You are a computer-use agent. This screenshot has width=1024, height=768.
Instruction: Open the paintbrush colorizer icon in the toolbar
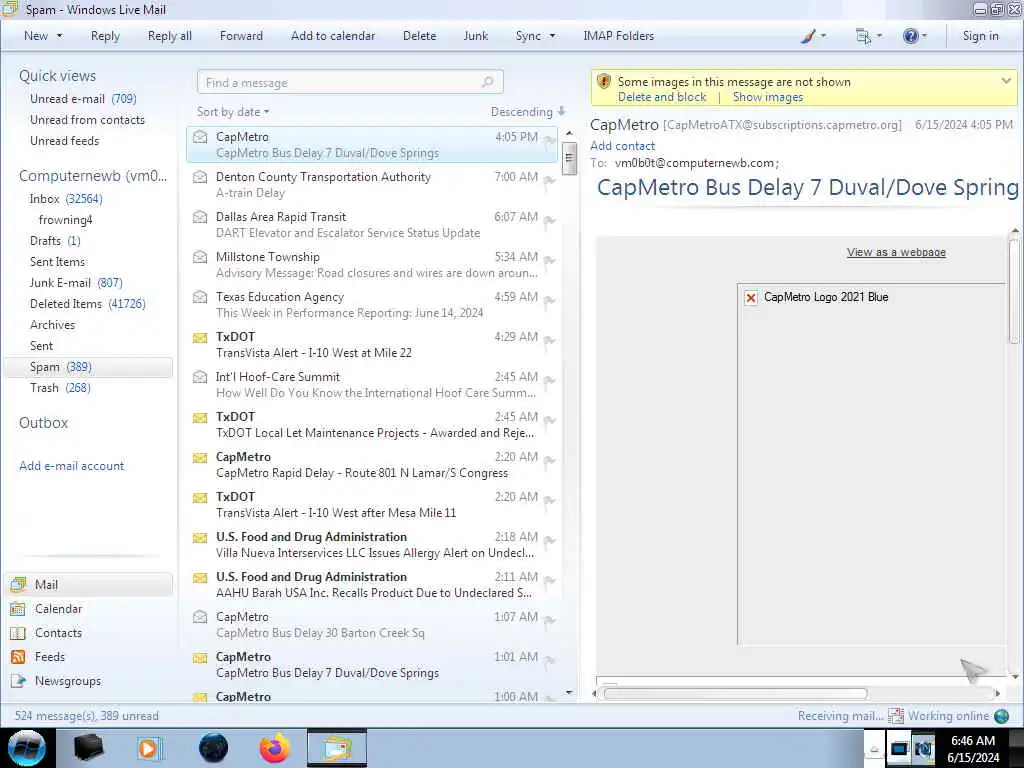click(x=808, y=36)
